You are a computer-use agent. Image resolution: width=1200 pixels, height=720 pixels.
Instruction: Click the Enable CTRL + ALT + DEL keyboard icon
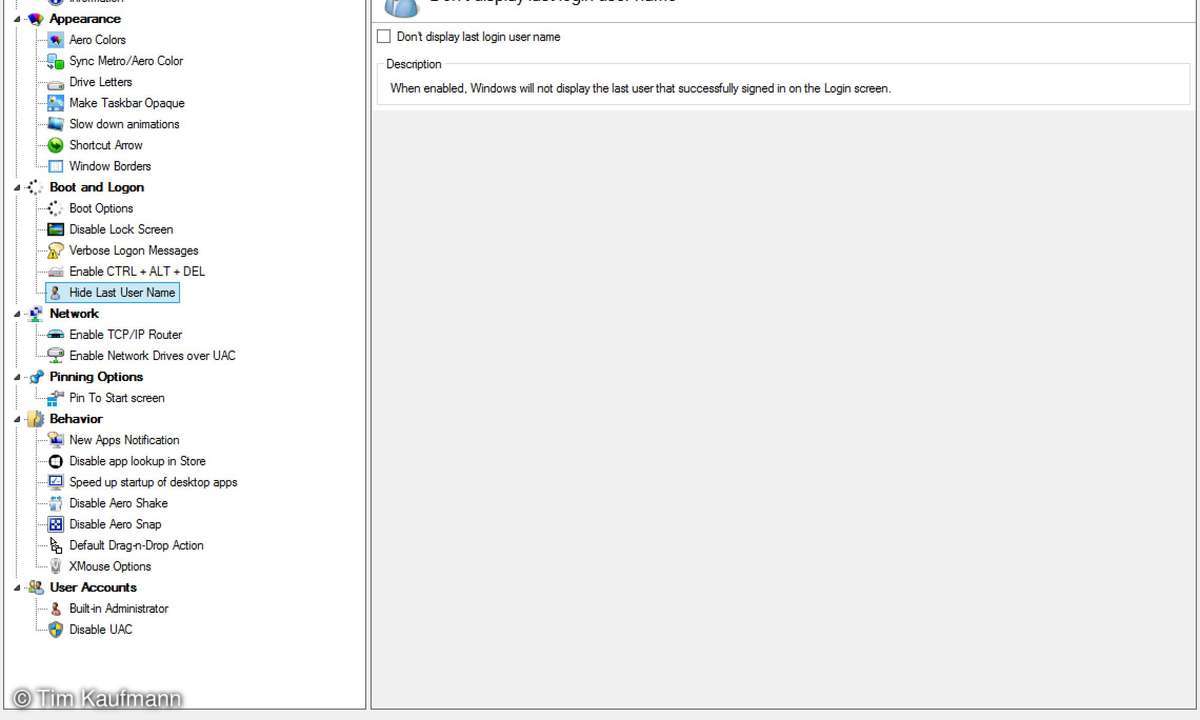click(56, 271)
